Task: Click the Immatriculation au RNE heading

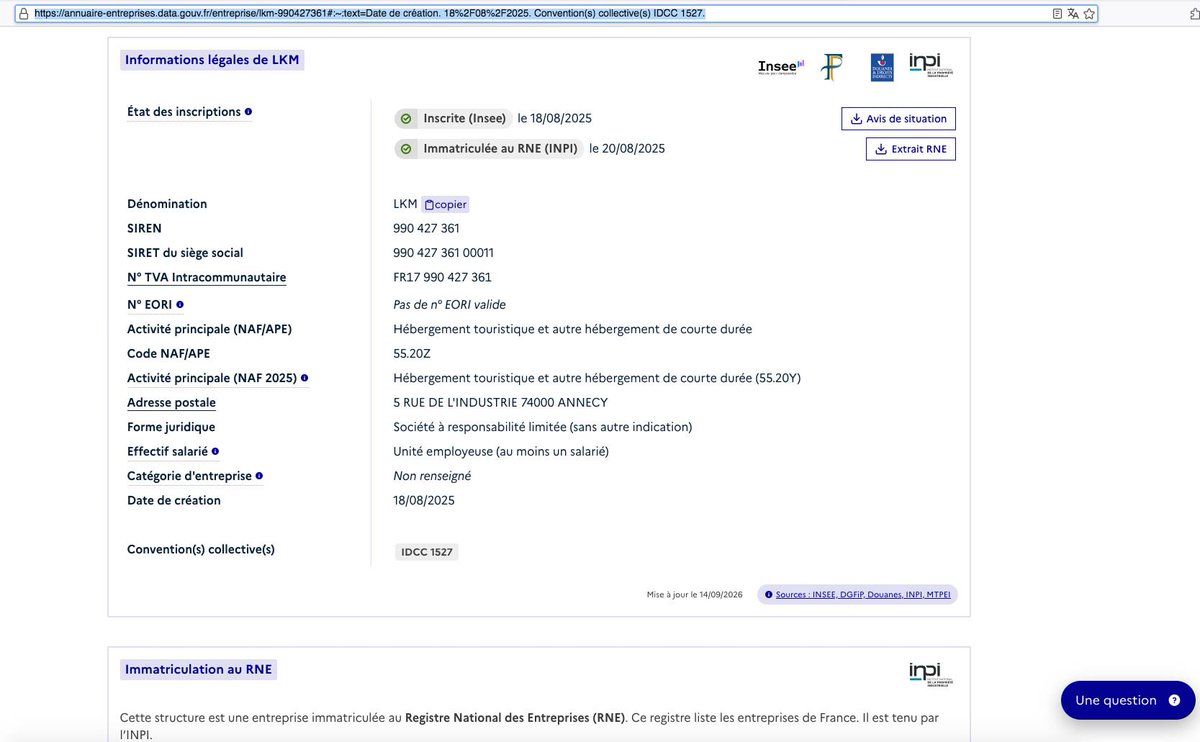Action: click(x=198, y=670)
